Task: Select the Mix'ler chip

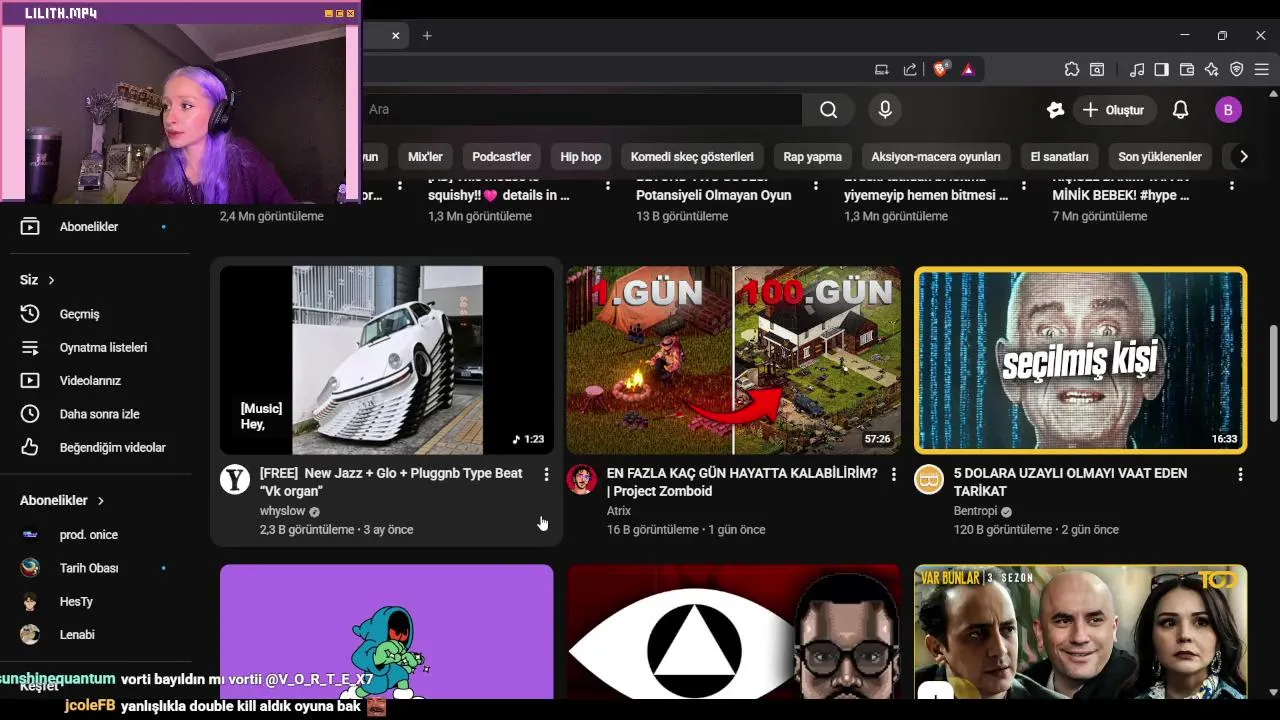Action: 425,156
